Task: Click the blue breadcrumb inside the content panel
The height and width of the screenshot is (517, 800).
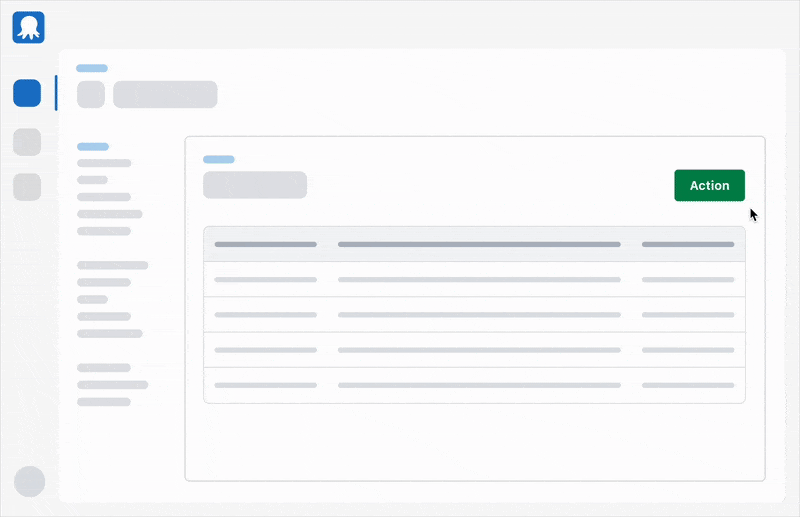Action: (219, 159)
